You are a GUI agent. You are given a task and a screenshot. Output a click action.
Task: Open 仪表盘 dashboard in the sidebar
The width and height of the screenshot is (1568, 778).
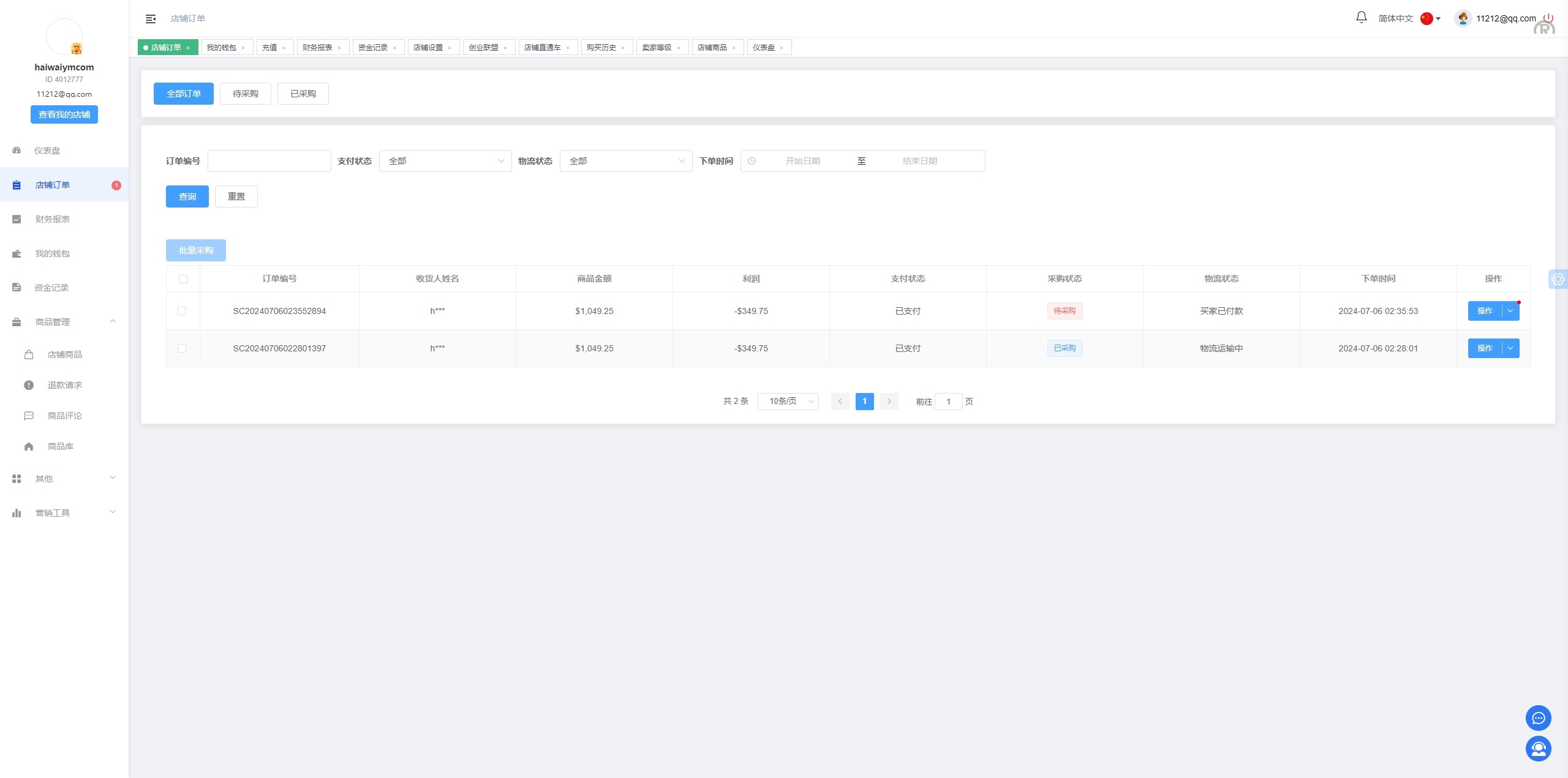(47, 151)
